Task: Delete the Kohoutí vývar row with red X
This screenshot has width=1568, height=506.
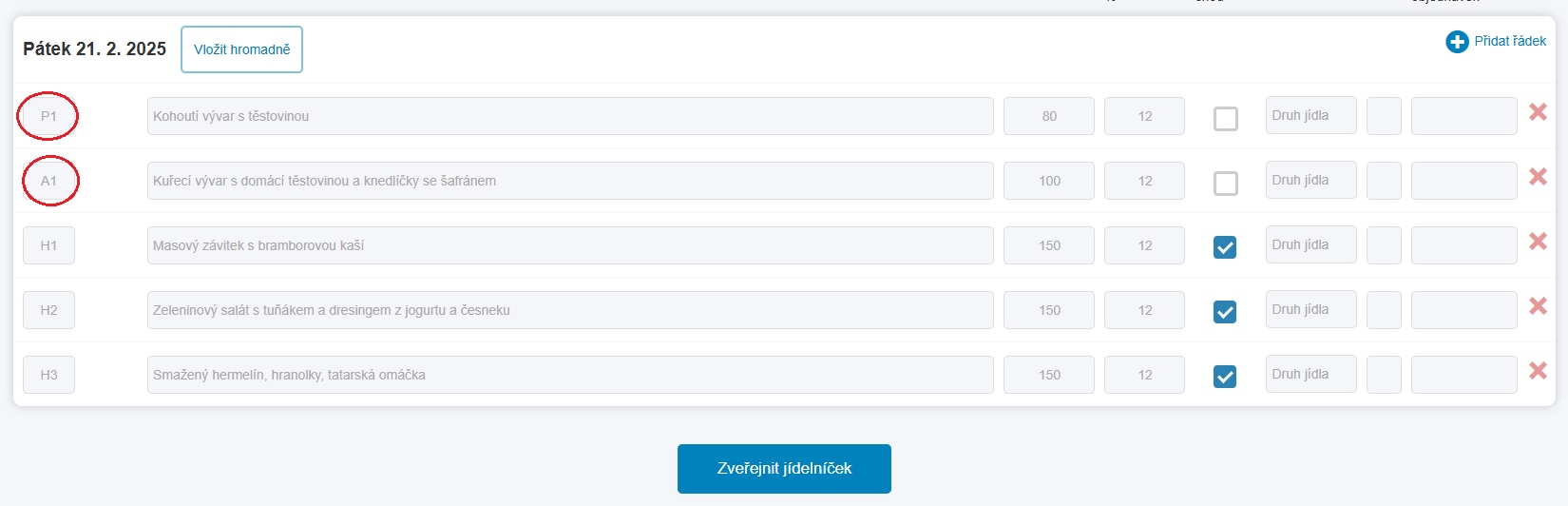Action: 1538,112
